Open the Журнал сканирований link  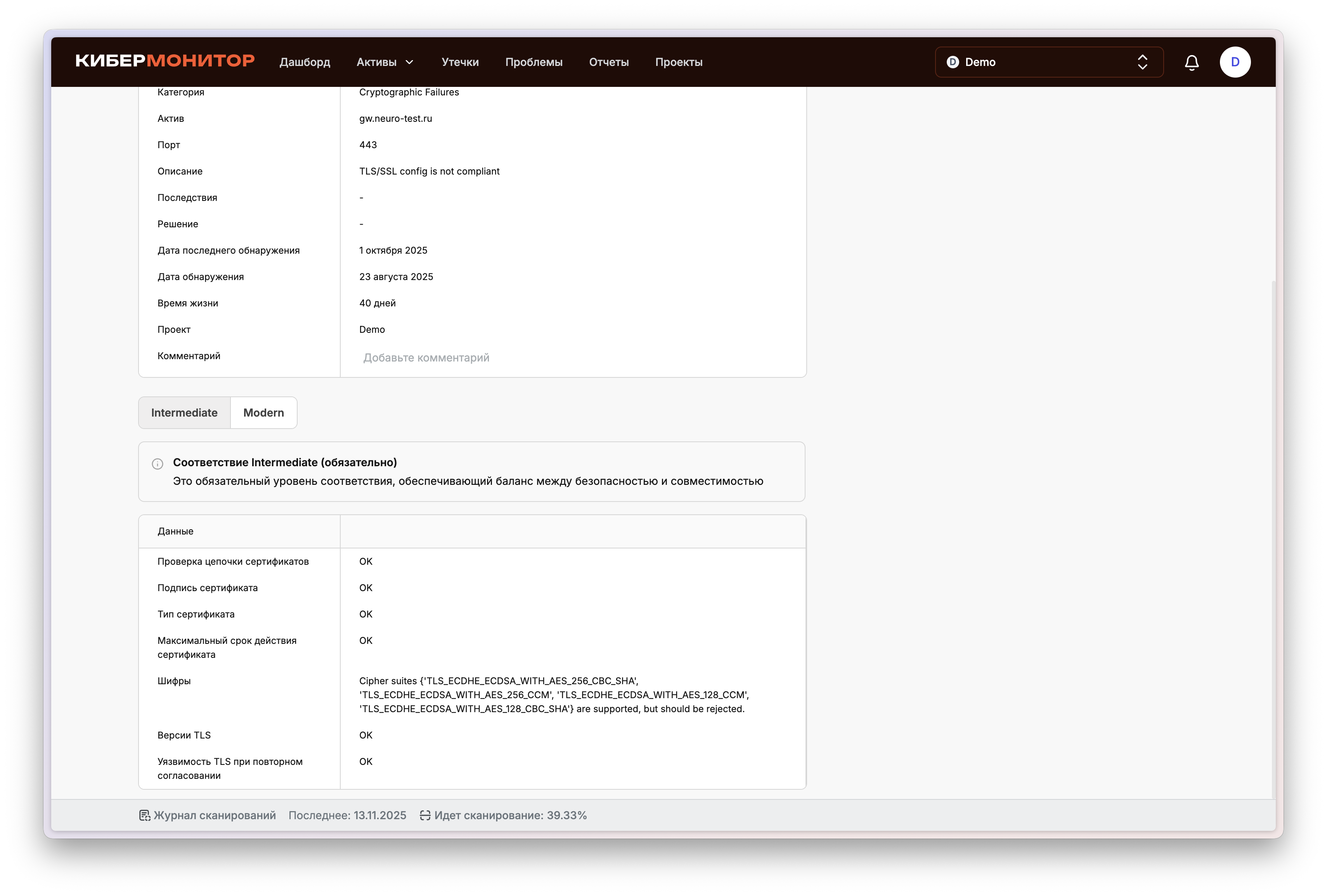pyautogui.click(x=215, y=815)
